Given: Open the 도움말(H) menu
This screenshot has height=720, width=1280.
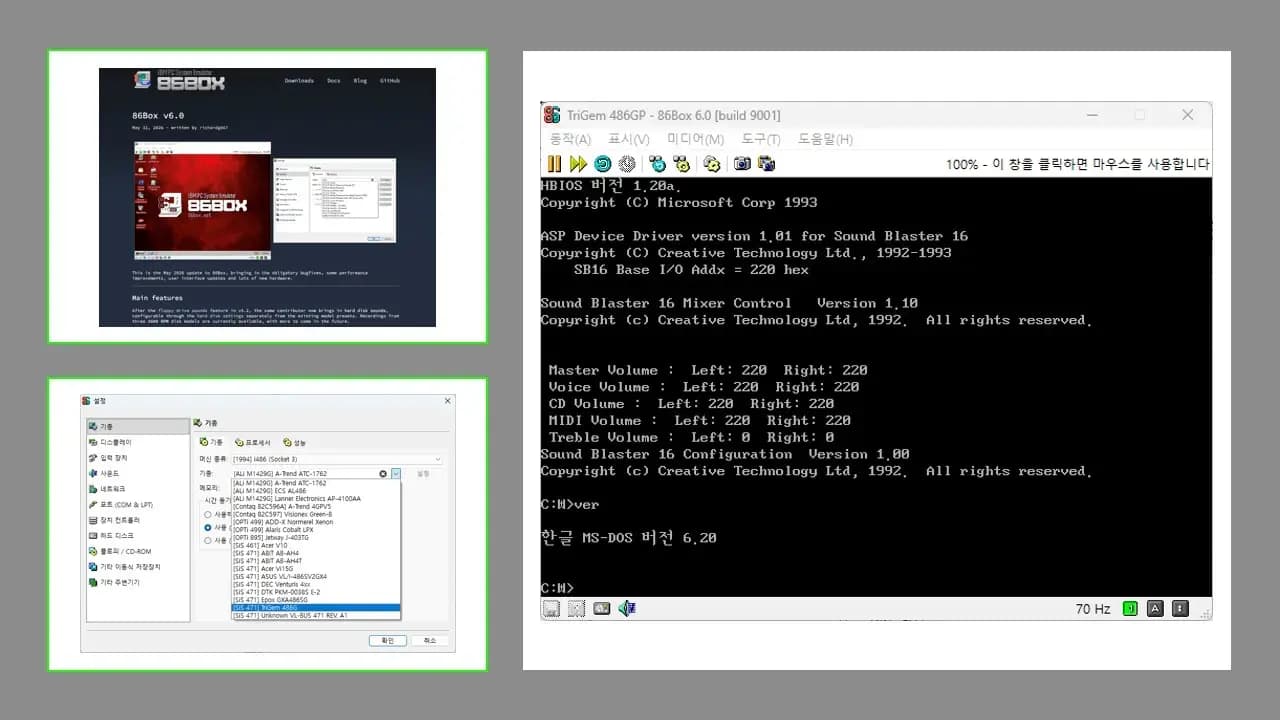Looking at the screenshot, I should pyautogui.click(x=825, y=139).
